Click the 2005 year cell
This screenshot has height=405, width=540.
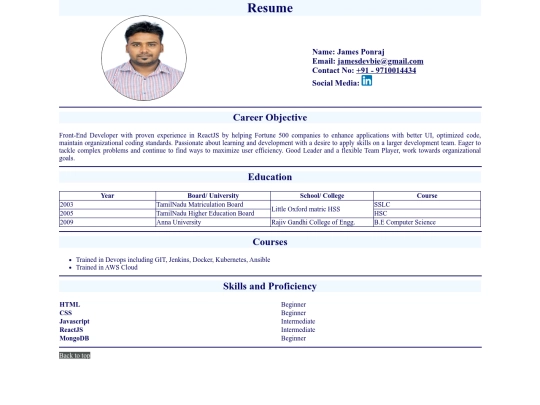pos(107,214)
